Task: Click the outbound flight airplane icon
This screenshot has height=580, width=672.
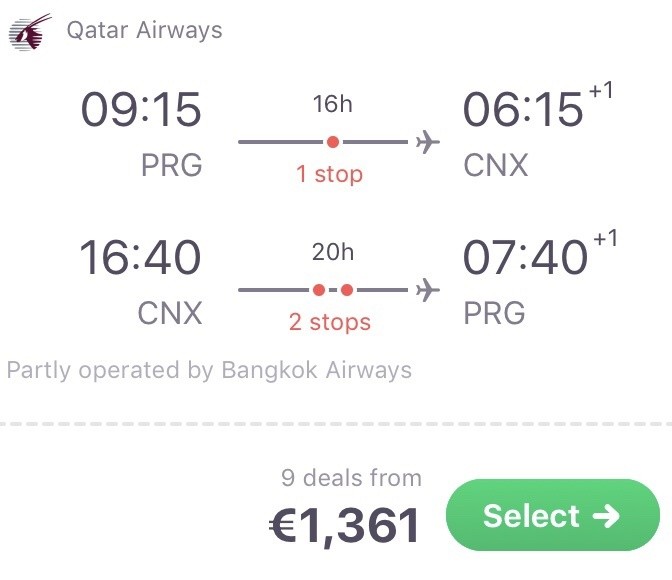Action: click(428, 142)
